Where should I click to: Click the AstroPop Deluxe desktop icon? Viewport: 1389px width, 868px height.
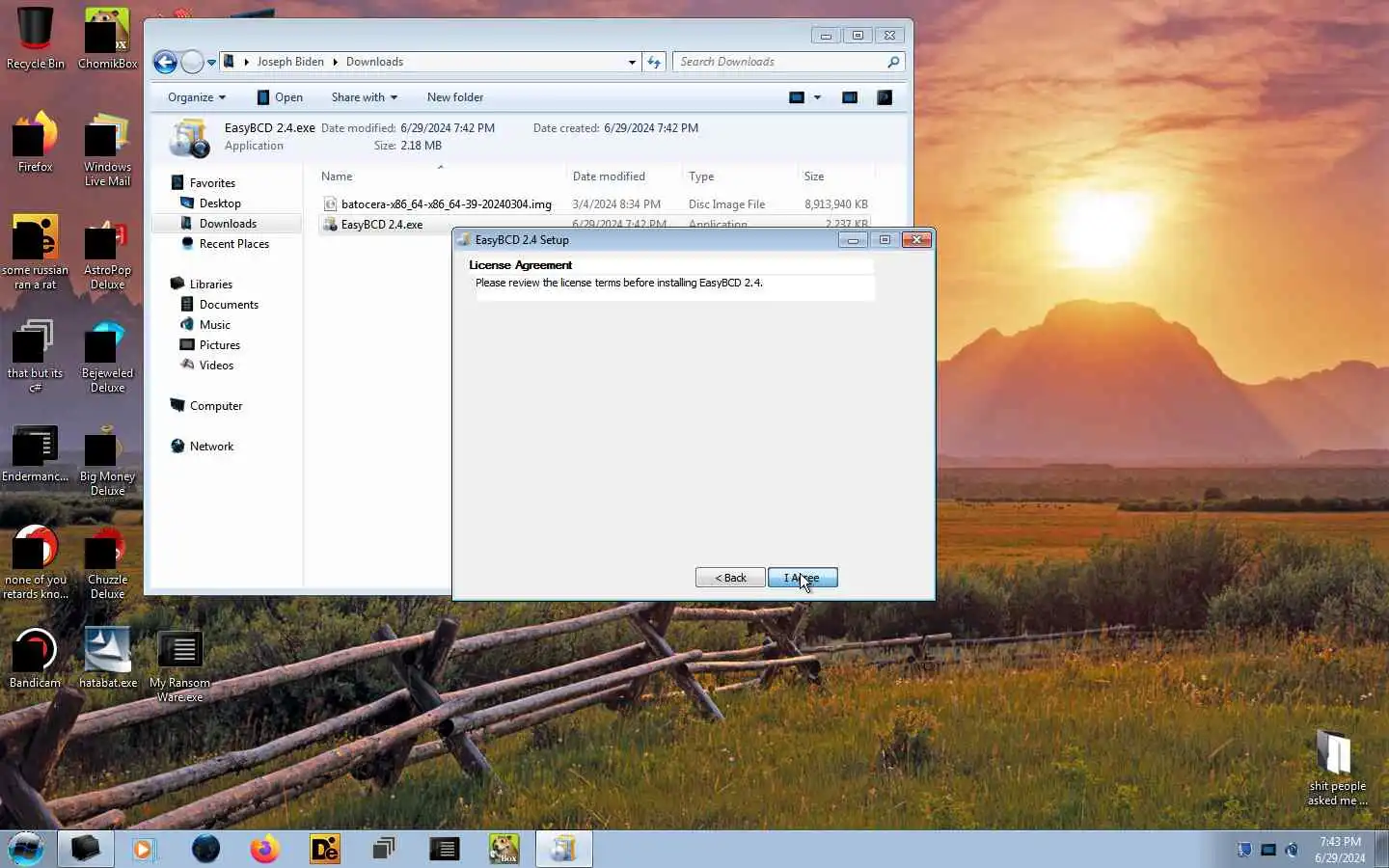[x=107, y=253]
